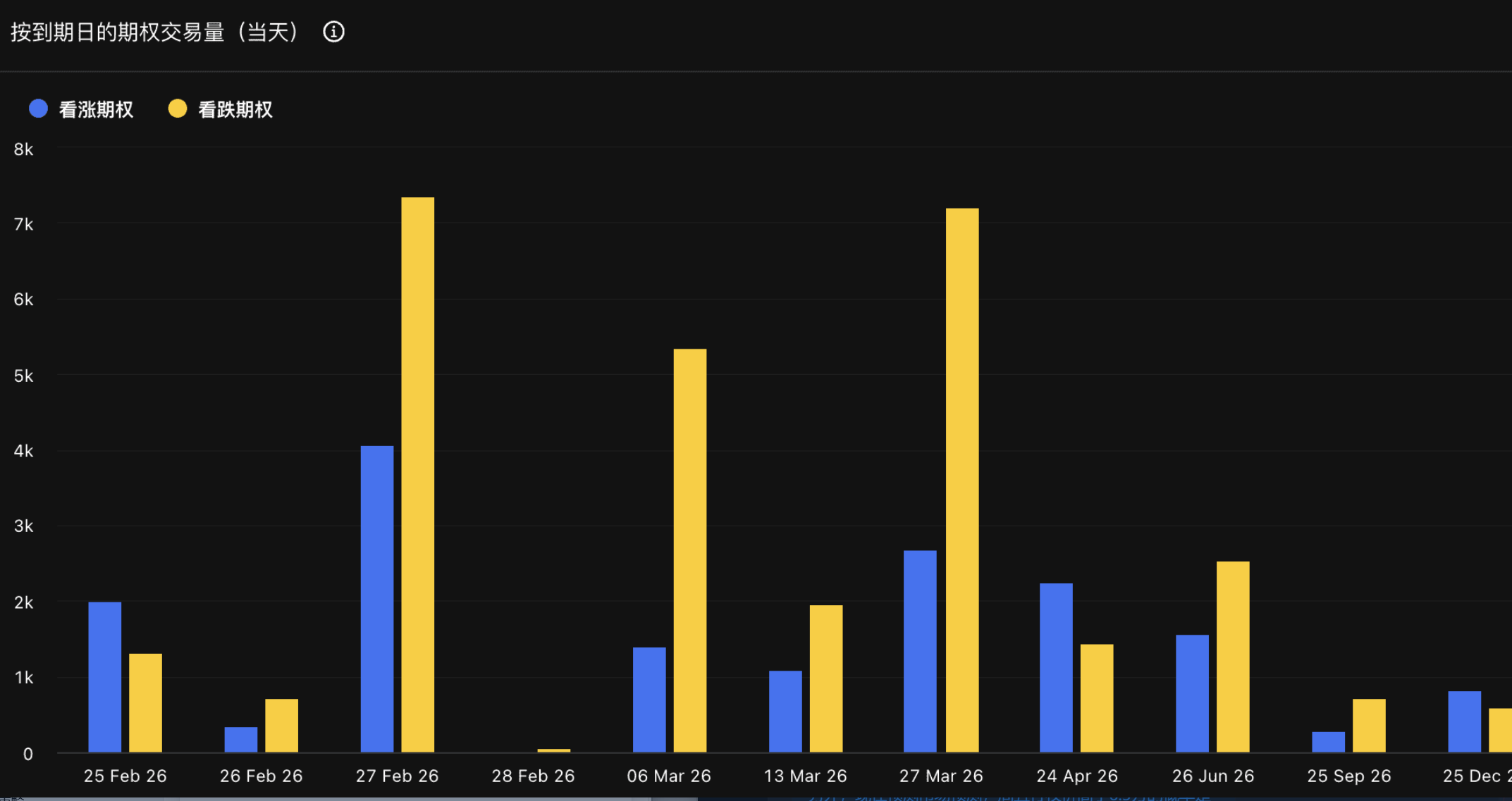Click the yellow put bar for 27 Mar 26

tap(961, 479)
